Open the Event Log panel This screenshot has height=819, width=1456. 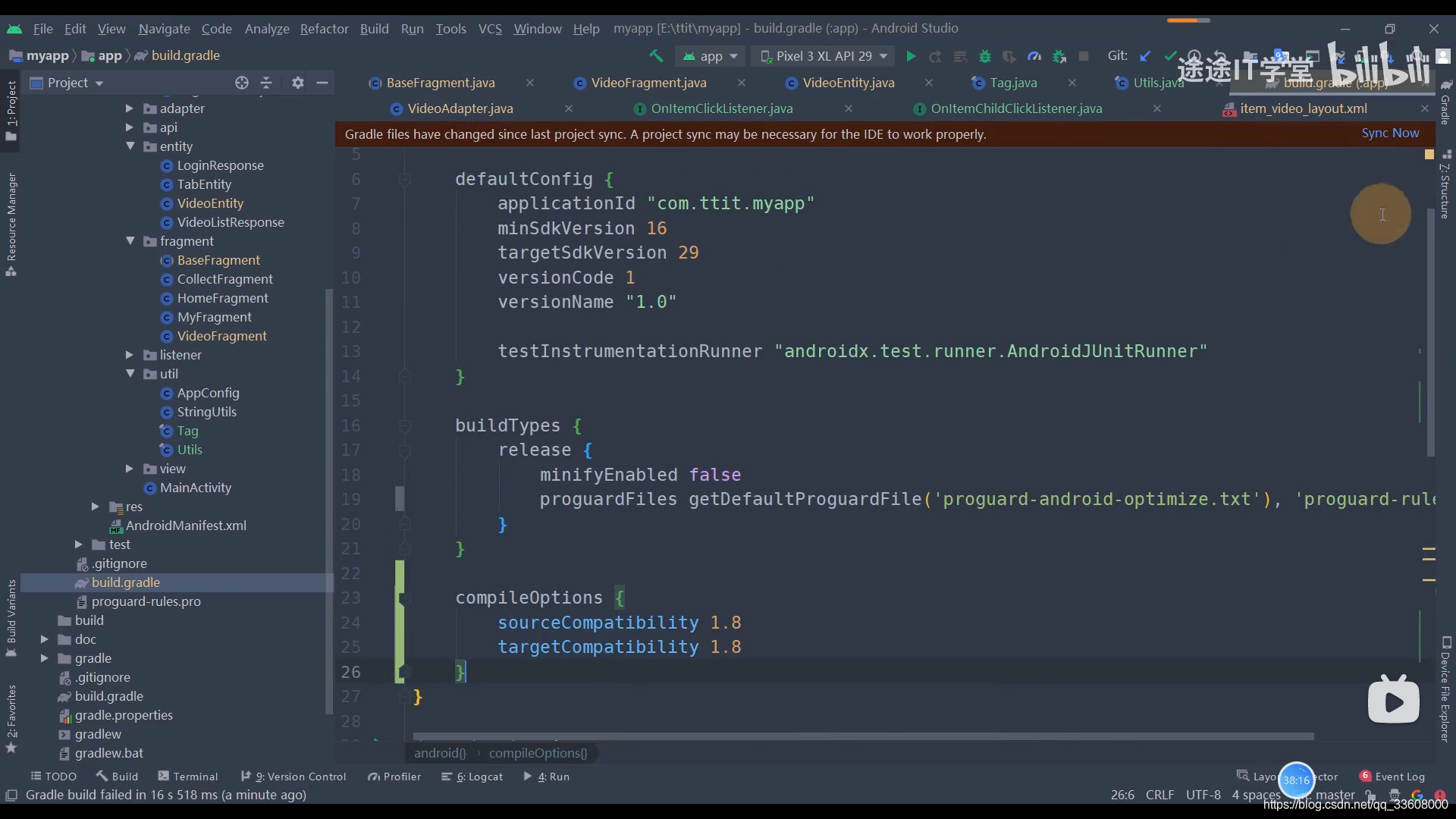pyautogui.click(x=1392, y=777)
